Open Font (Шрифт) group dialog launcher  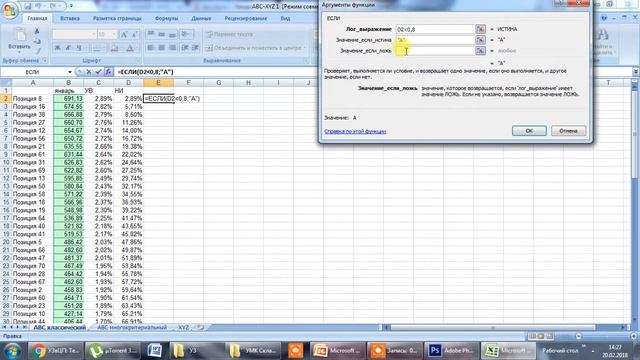(x=138, y=61)
